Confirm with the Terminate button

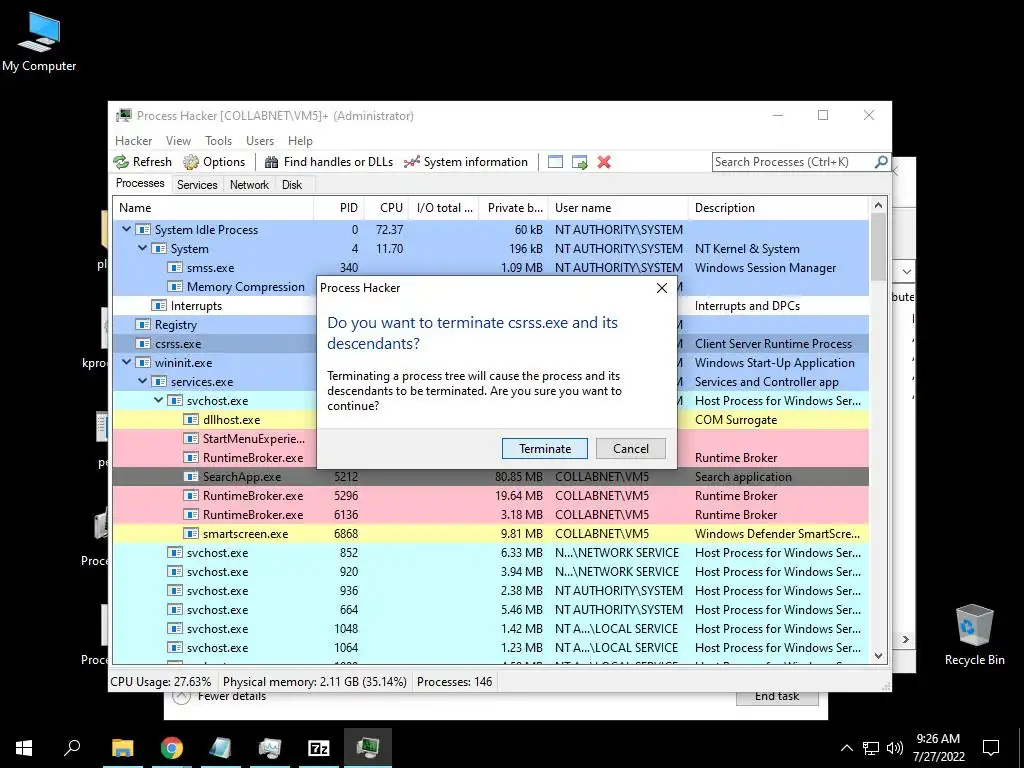click(545, 449)
